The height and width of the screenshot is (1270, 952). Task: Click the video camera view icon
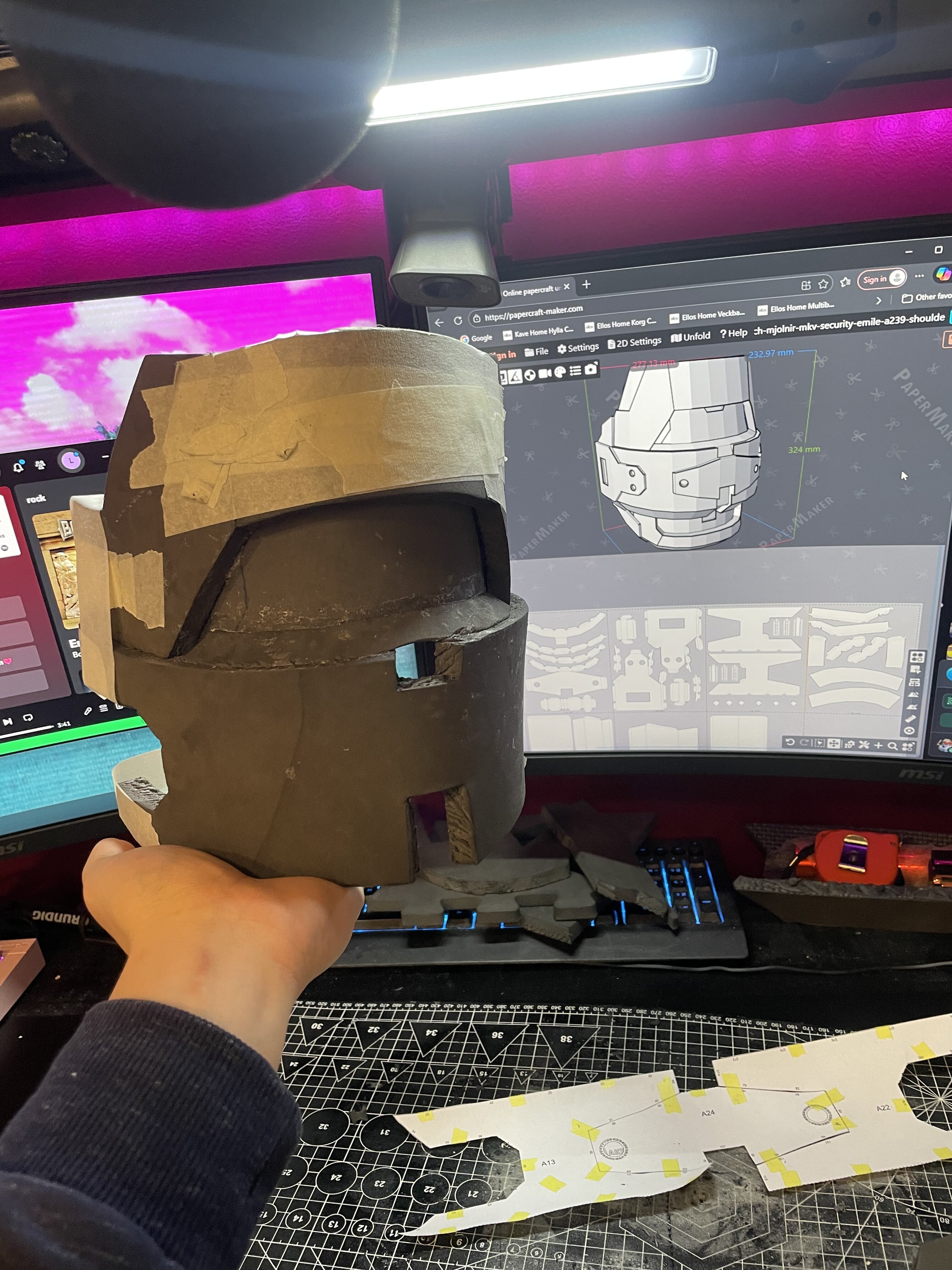click(x=545, y=373)
